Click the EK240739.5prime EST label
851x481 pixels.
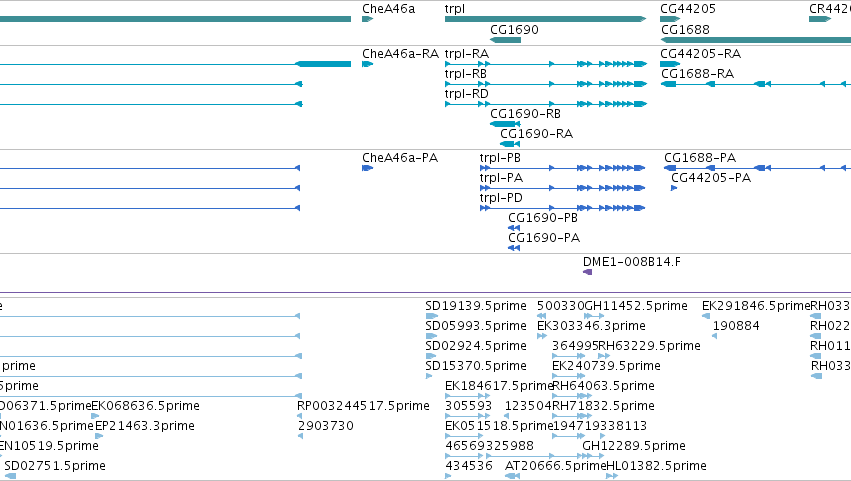[x=606, y=366]
